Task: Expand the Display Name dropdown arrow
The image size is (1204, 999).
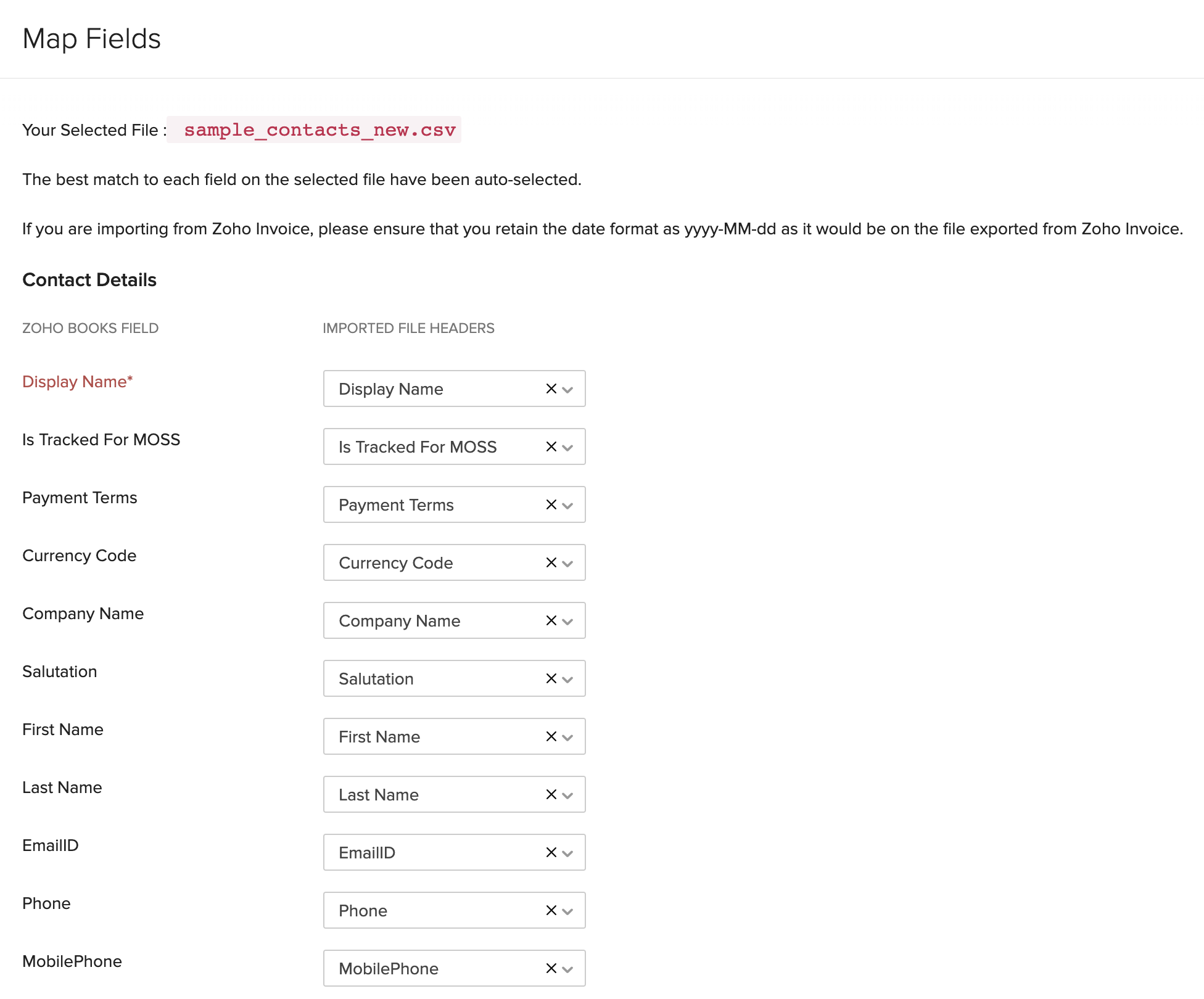Action: [x=568, y=390]
